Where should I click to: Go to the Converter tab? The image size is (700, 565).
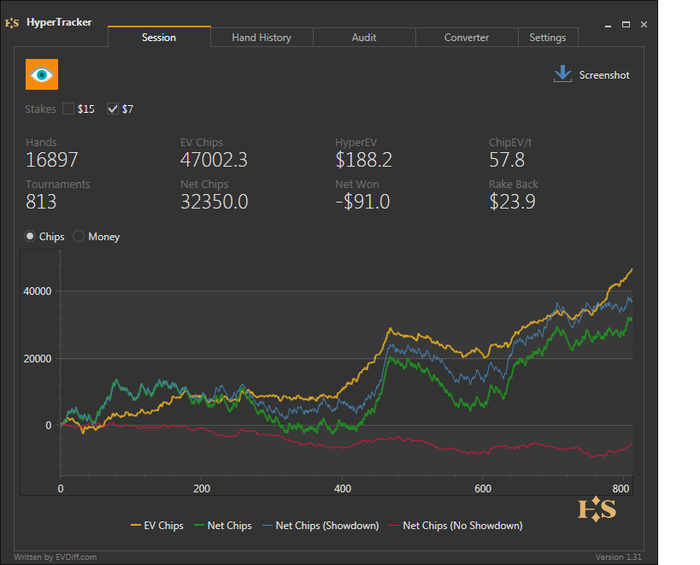pos(466,38)
